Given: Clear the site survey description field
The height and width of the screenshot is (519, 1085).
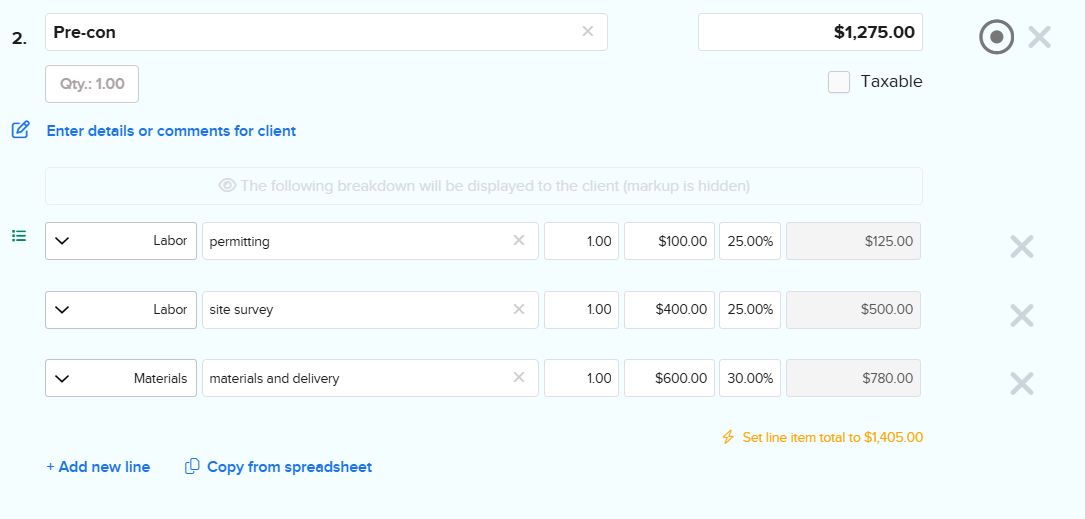Looking at the screenshot, I should [x=519, y=309].
